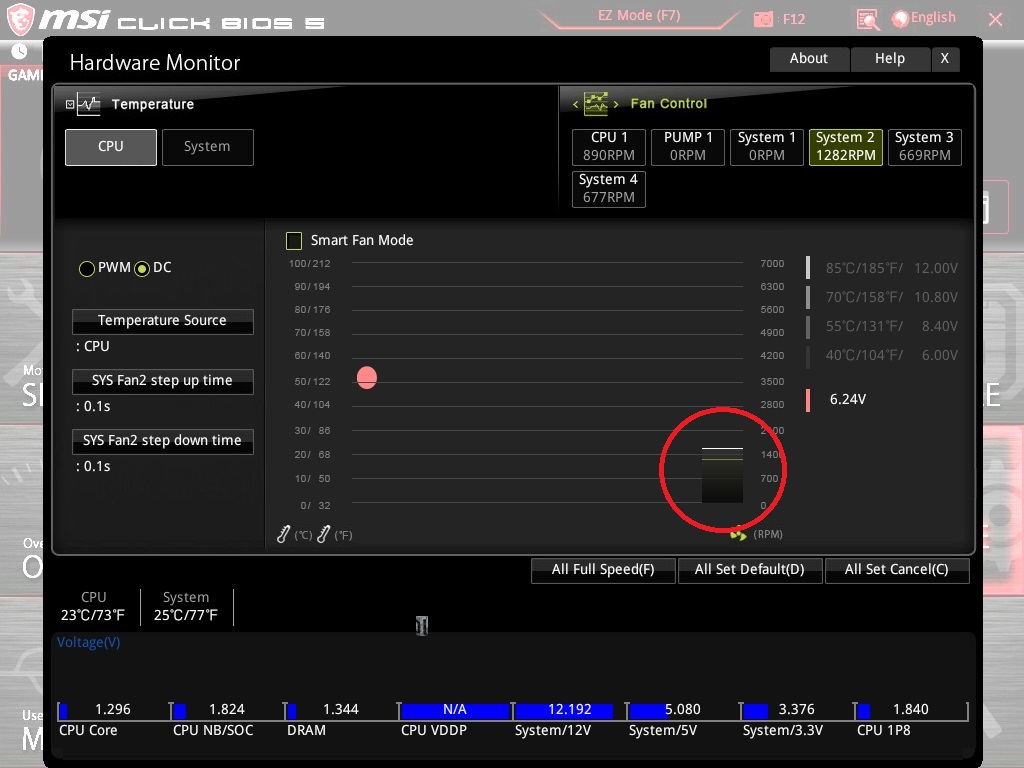Click the 70°C/158°F 10.80V level
Image resolution: width=1024 pixels, height=768 pixels.
coord(883,297)
